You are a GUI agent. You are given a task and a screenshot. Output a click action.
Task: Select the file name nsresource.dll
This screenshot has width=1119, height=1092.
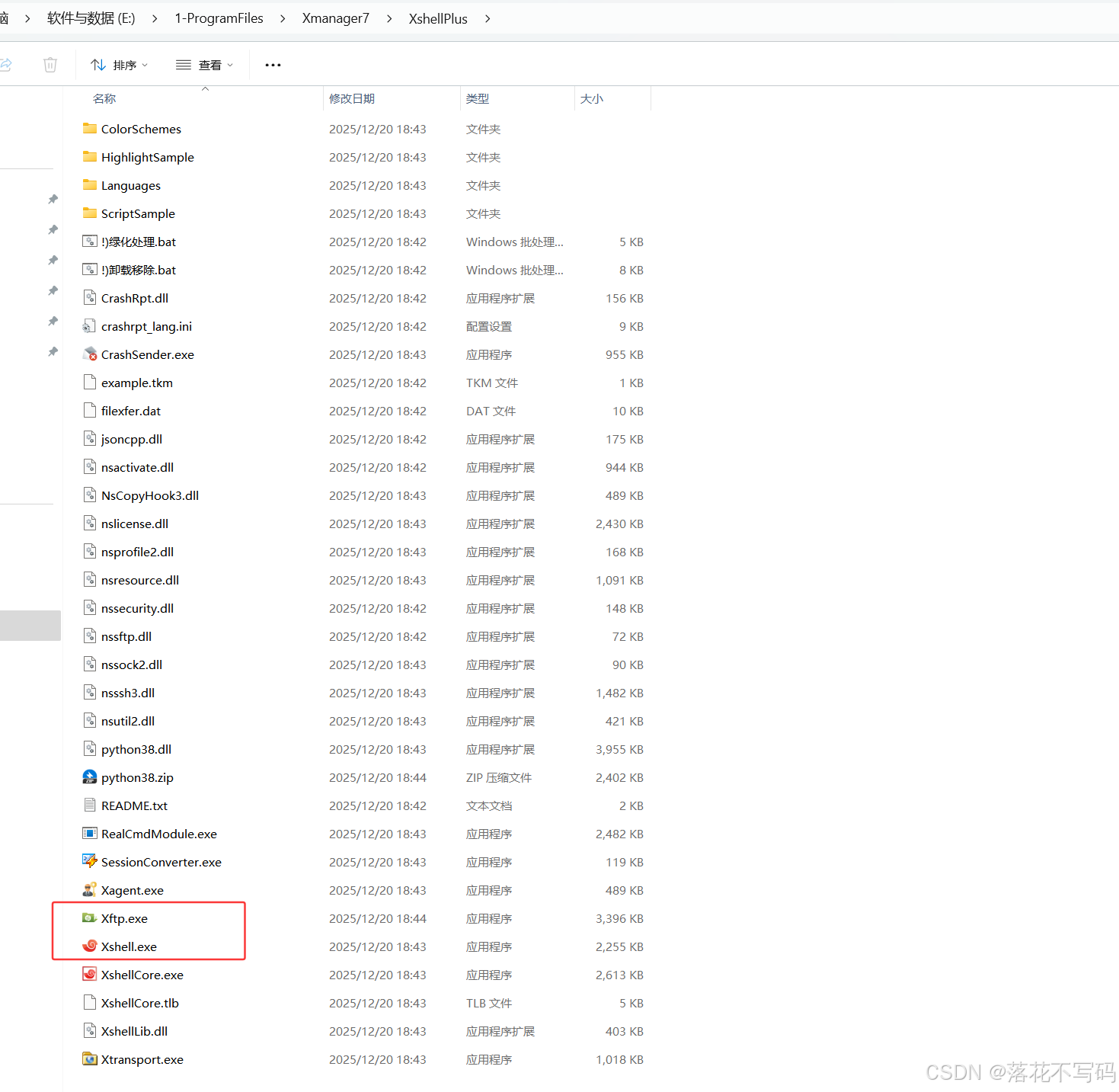[140, 580]
